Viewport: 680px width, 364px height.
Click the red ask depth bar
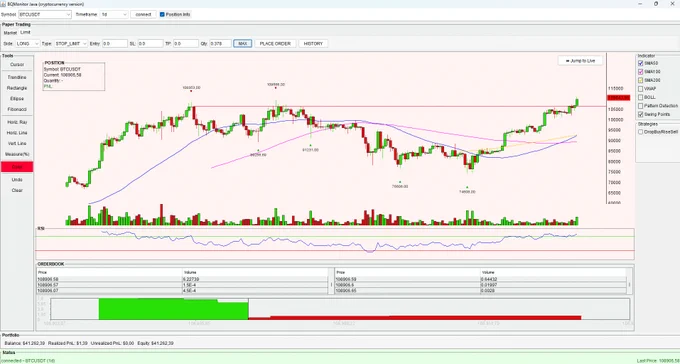click(415, 318)
